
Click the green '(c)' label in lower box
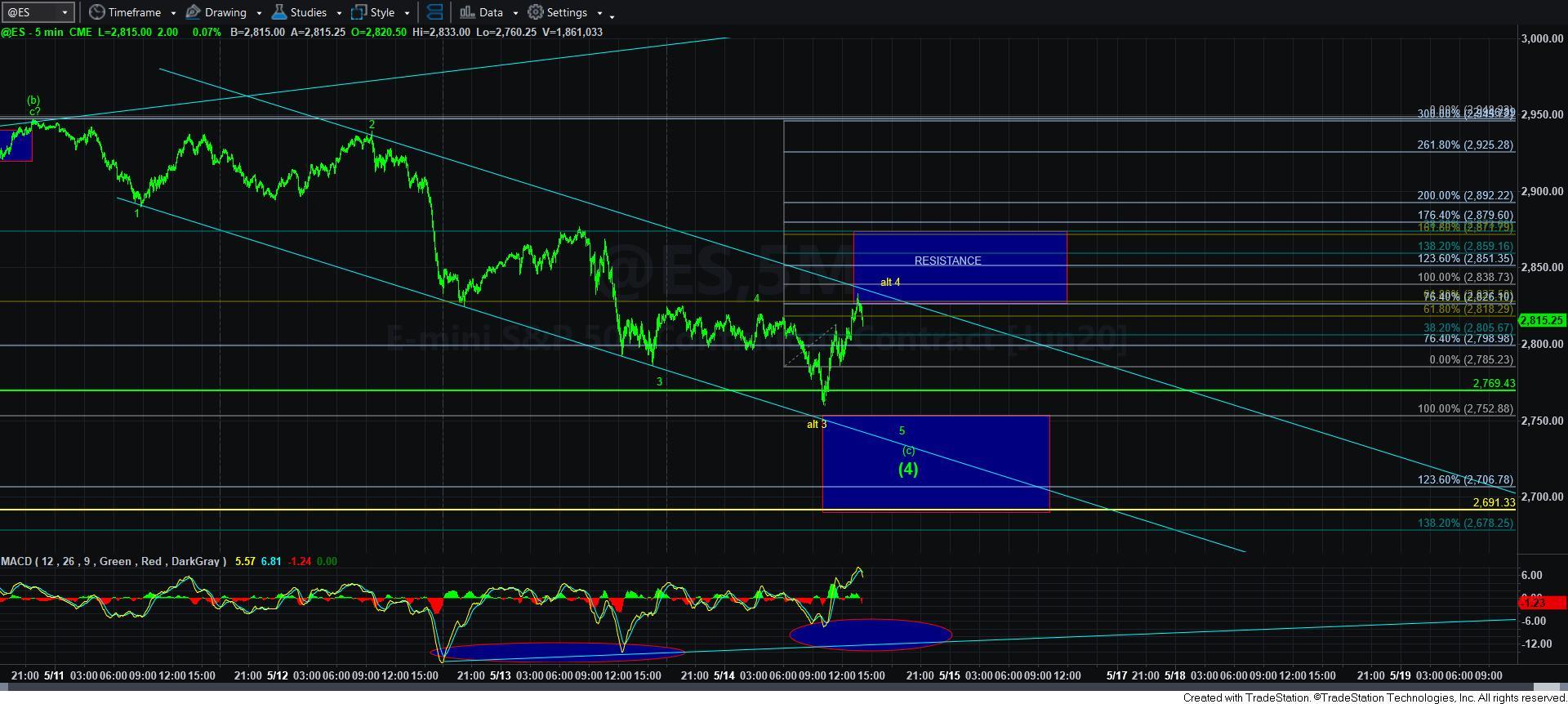click(x=908, y=450)
